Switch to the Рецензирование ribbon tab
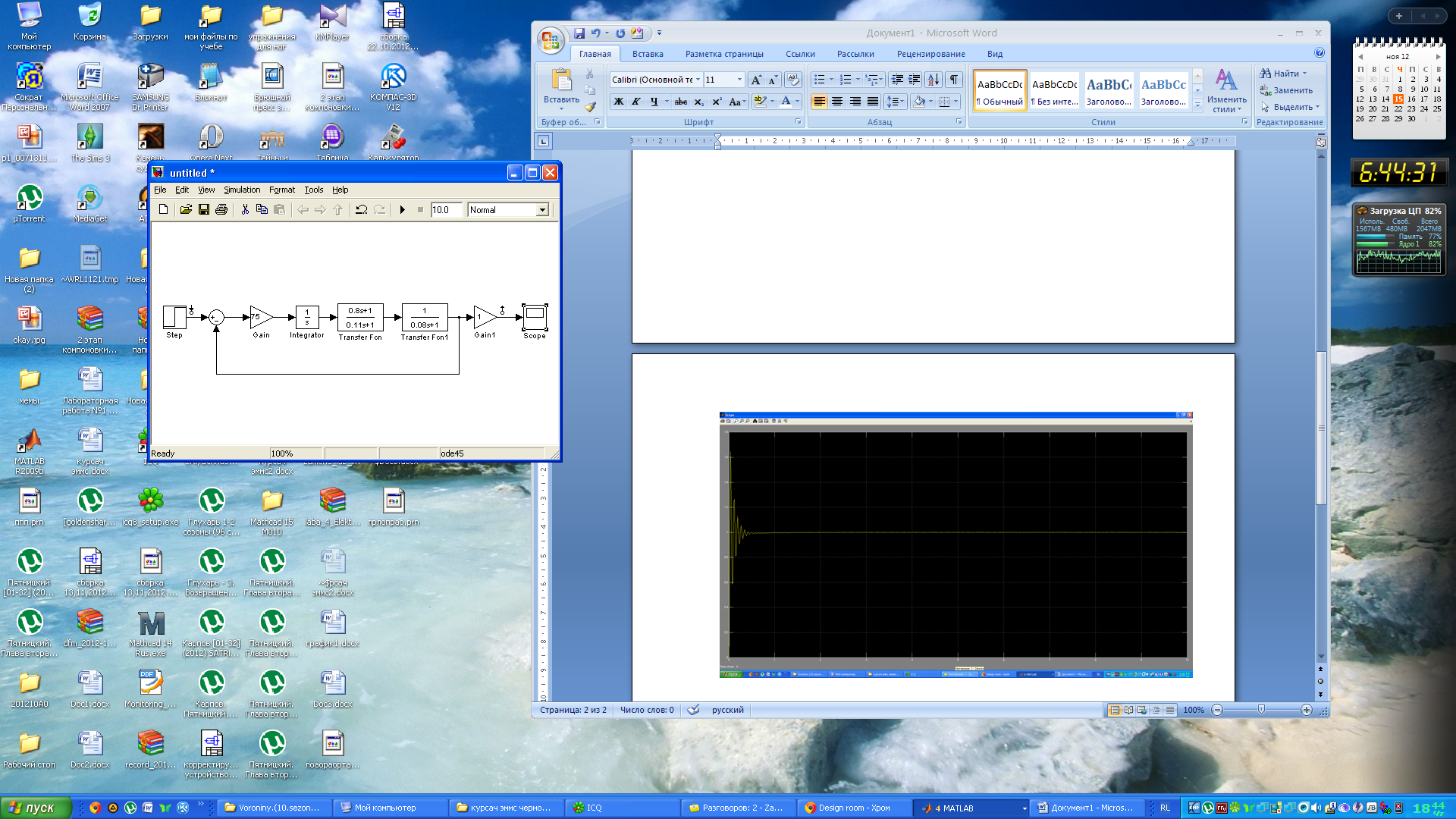The height and width of the screenshot is (819, 1456). point(930,54)
